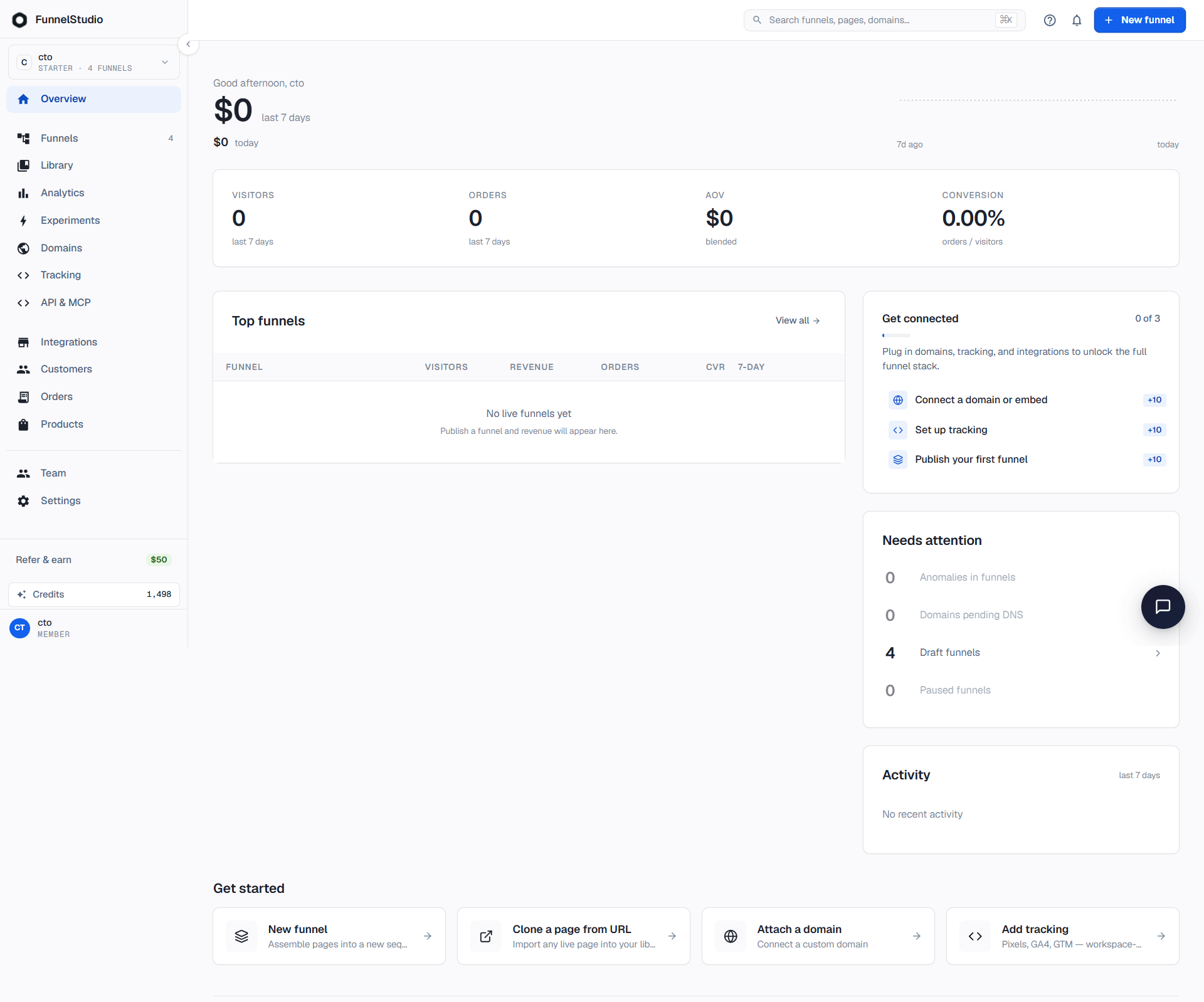1204x1002 pixels.
Task: Open the Library section
Action: [94, 166]
